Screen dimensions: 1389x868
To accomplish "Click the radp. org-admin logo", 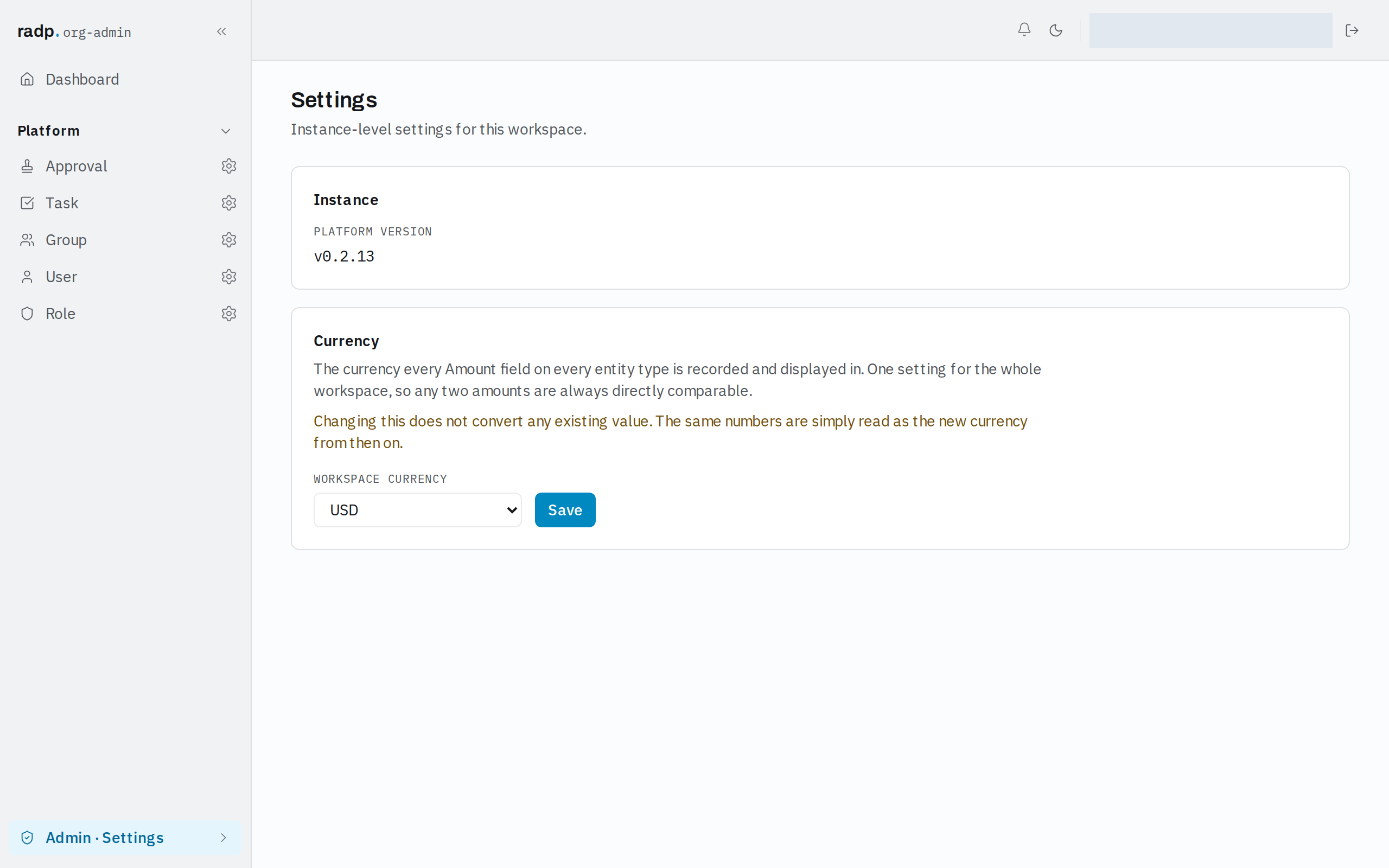I will 74,31.
